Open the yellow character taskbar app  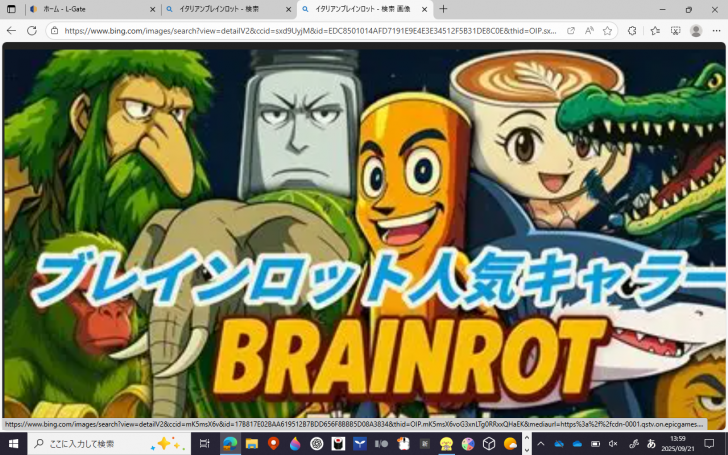446,443
